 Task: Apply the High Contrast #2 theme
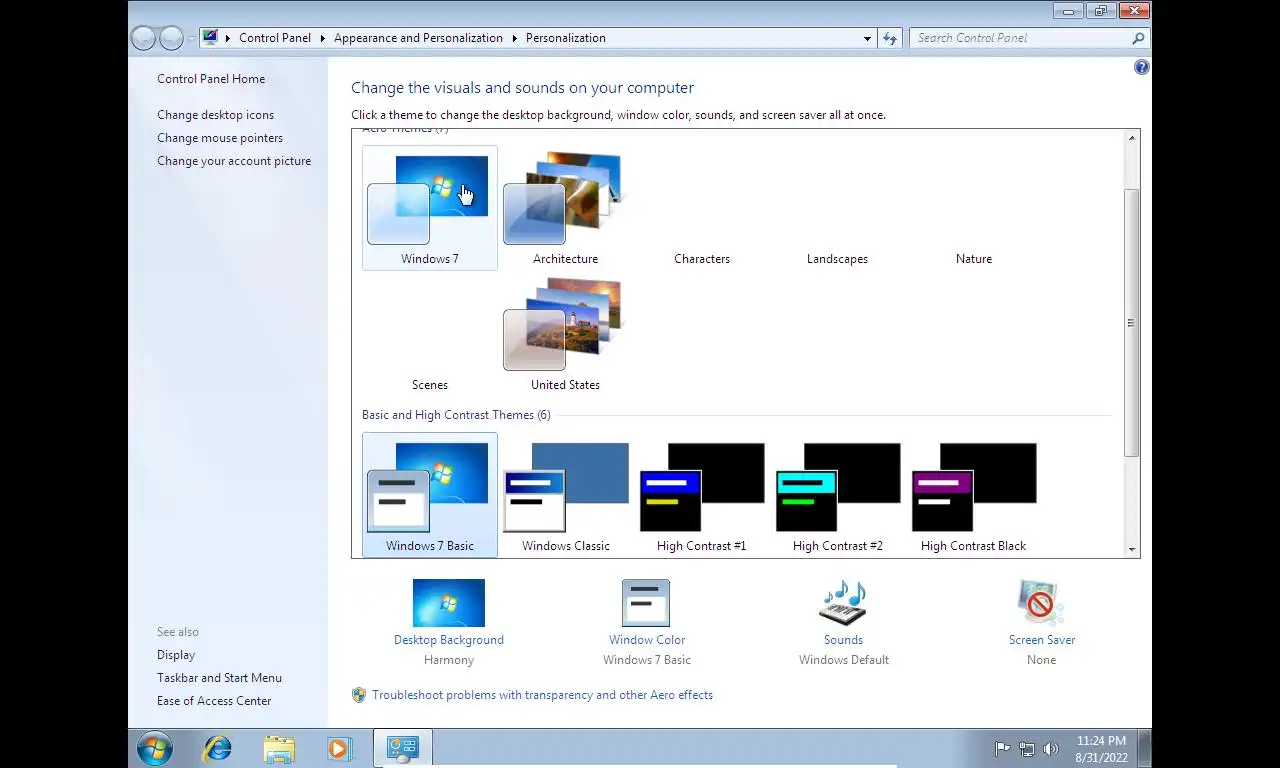coord(837,495)
